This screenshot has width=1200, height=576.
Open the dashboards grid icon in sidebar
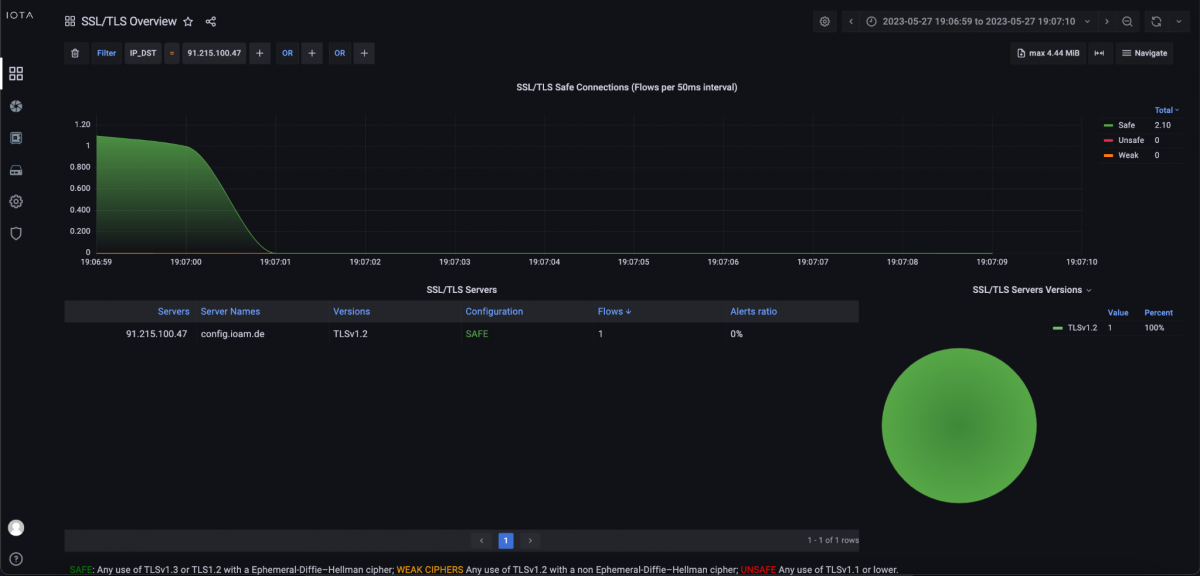point(16,73)
